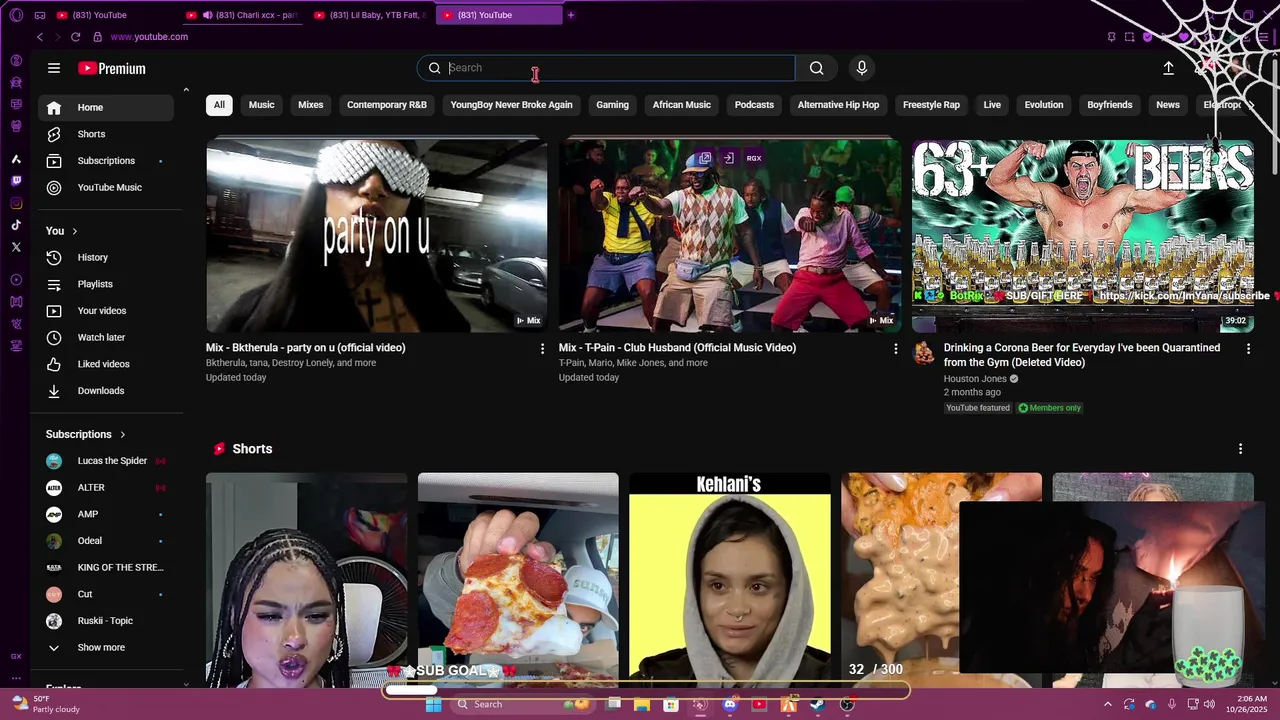Expand Show more subscriptions
This screenshot has height=720, width=1280.
coord(106,648)
